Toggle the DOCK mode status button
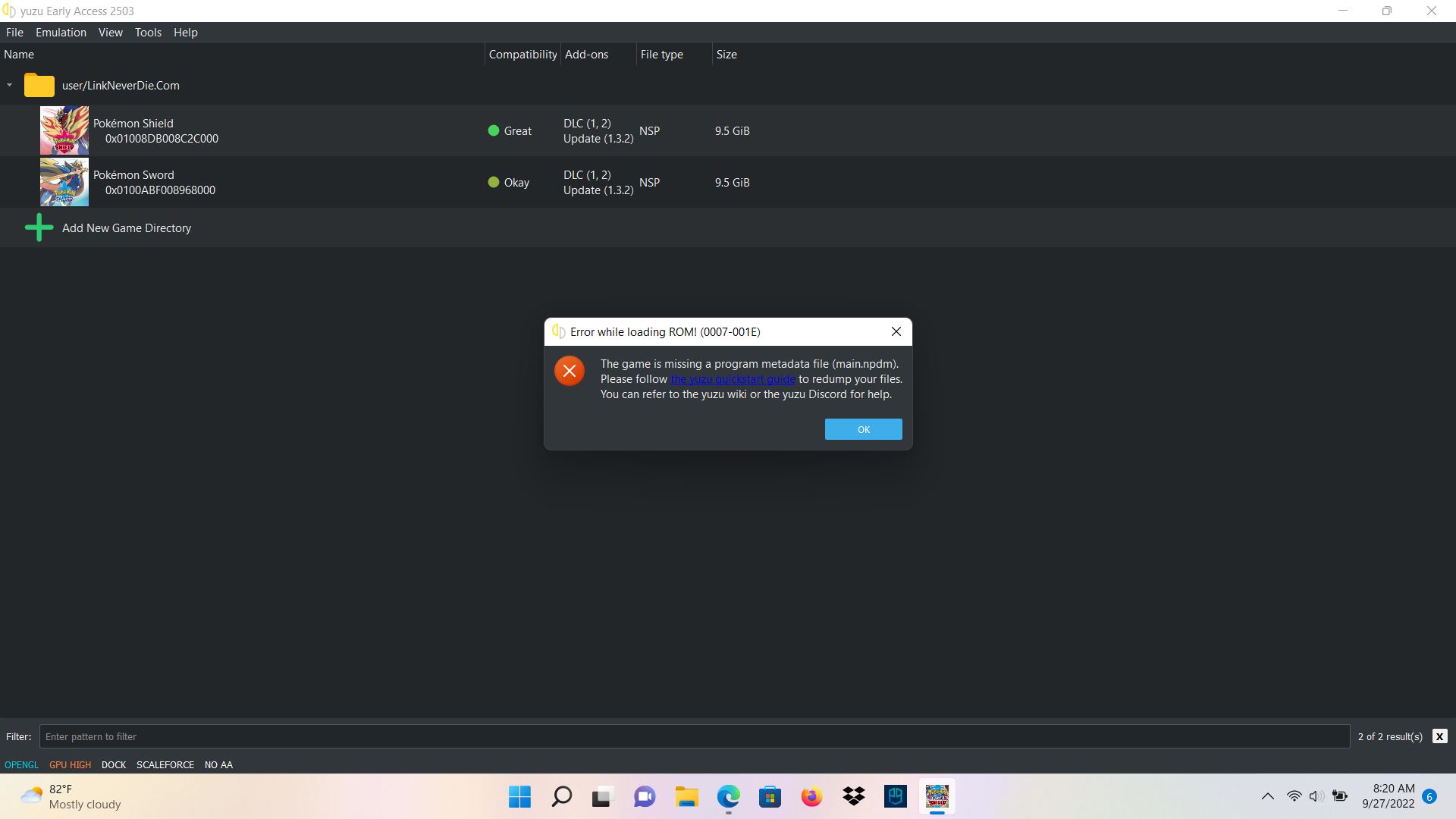This screenshot has width=1456, height=819. click(114, 764)
